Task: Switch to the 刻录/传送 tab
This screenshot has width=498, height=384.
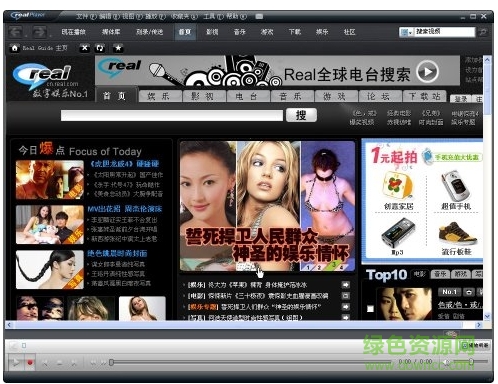Action: [149, 32]
